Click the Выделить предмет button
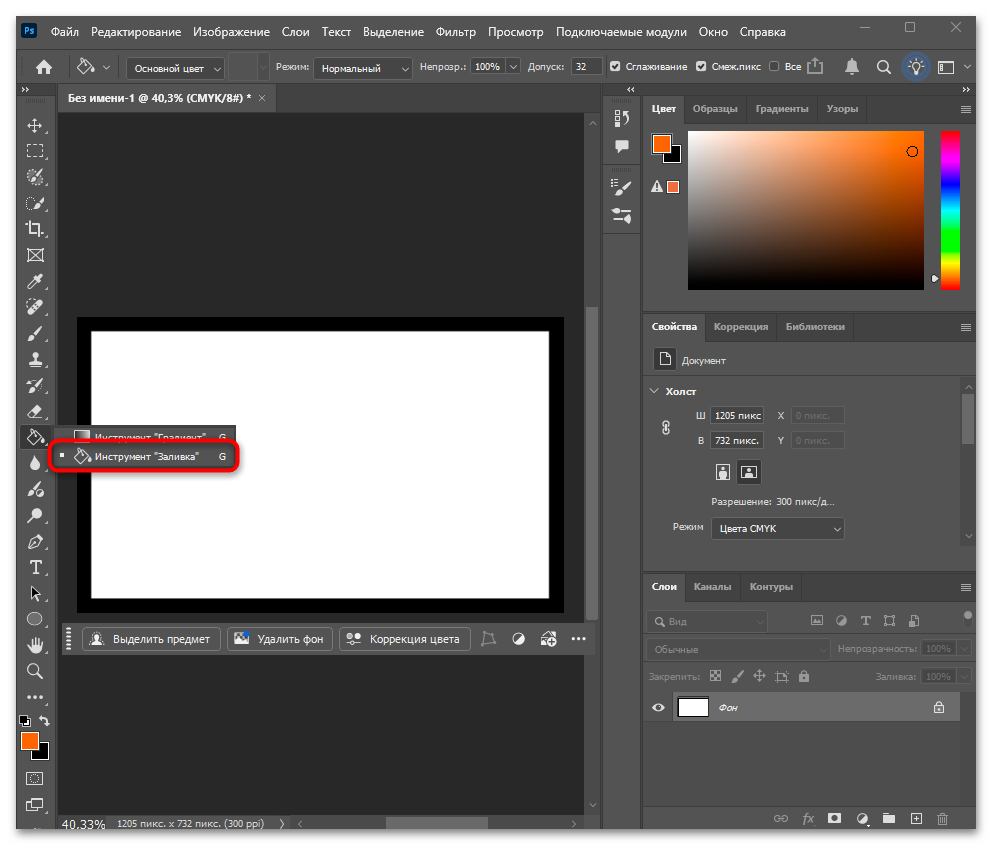992x845 pixels. click(151, 639)
